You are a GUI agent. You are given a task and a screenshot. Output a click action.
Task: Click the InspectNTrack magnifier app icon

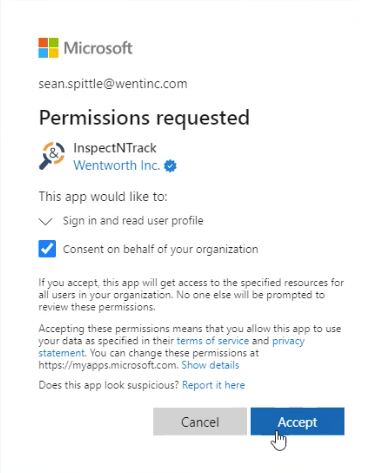coord(52,156)
